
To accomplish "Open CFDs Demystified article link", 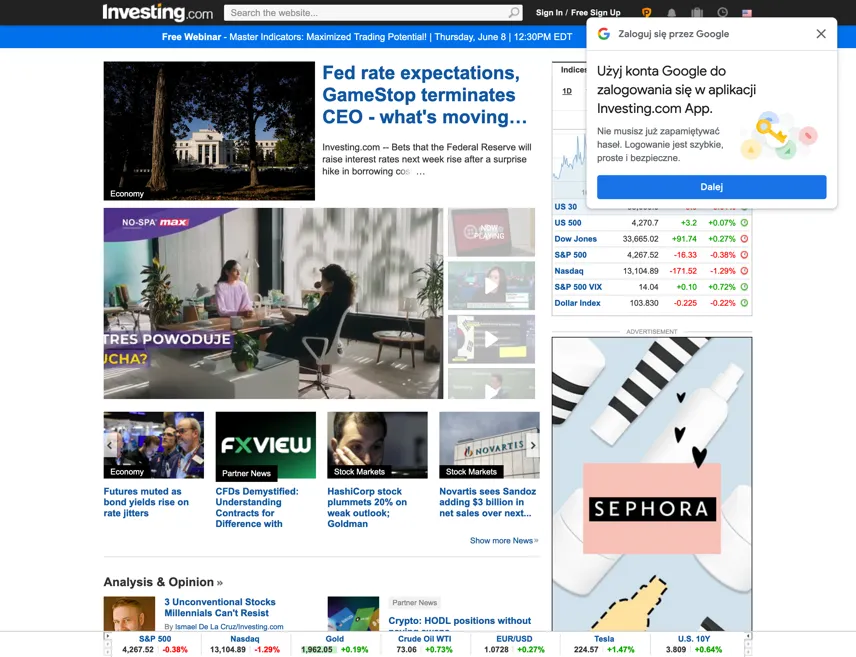I will click(257, 508).
